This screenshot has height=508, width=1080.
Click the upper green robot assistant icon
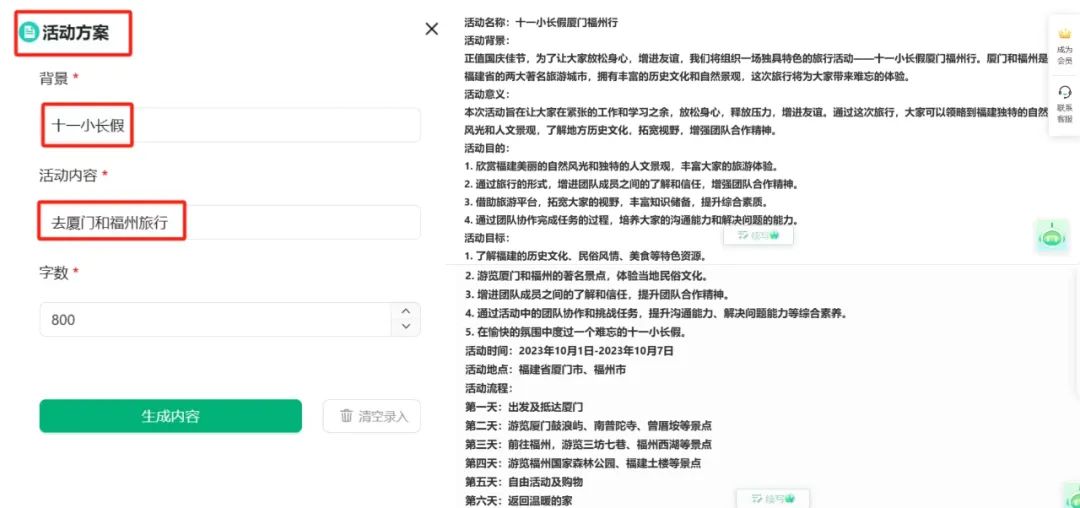pyautogui.click(x=1052, y=237)
